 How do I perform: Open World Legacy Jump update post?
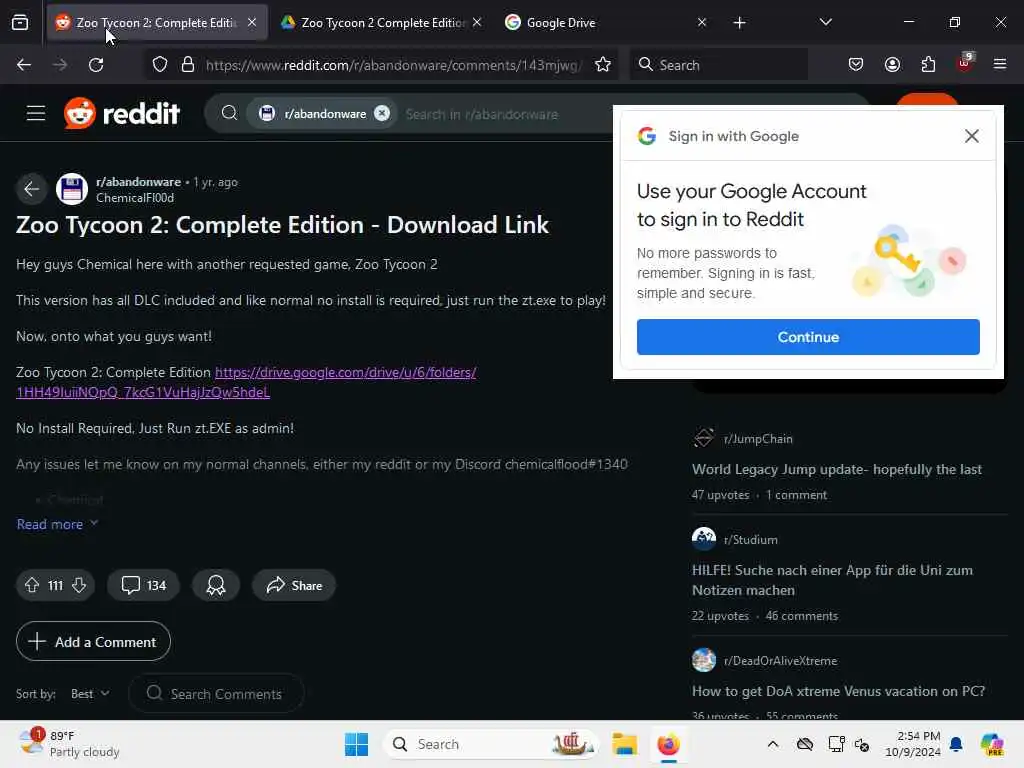tap(837, 469)
